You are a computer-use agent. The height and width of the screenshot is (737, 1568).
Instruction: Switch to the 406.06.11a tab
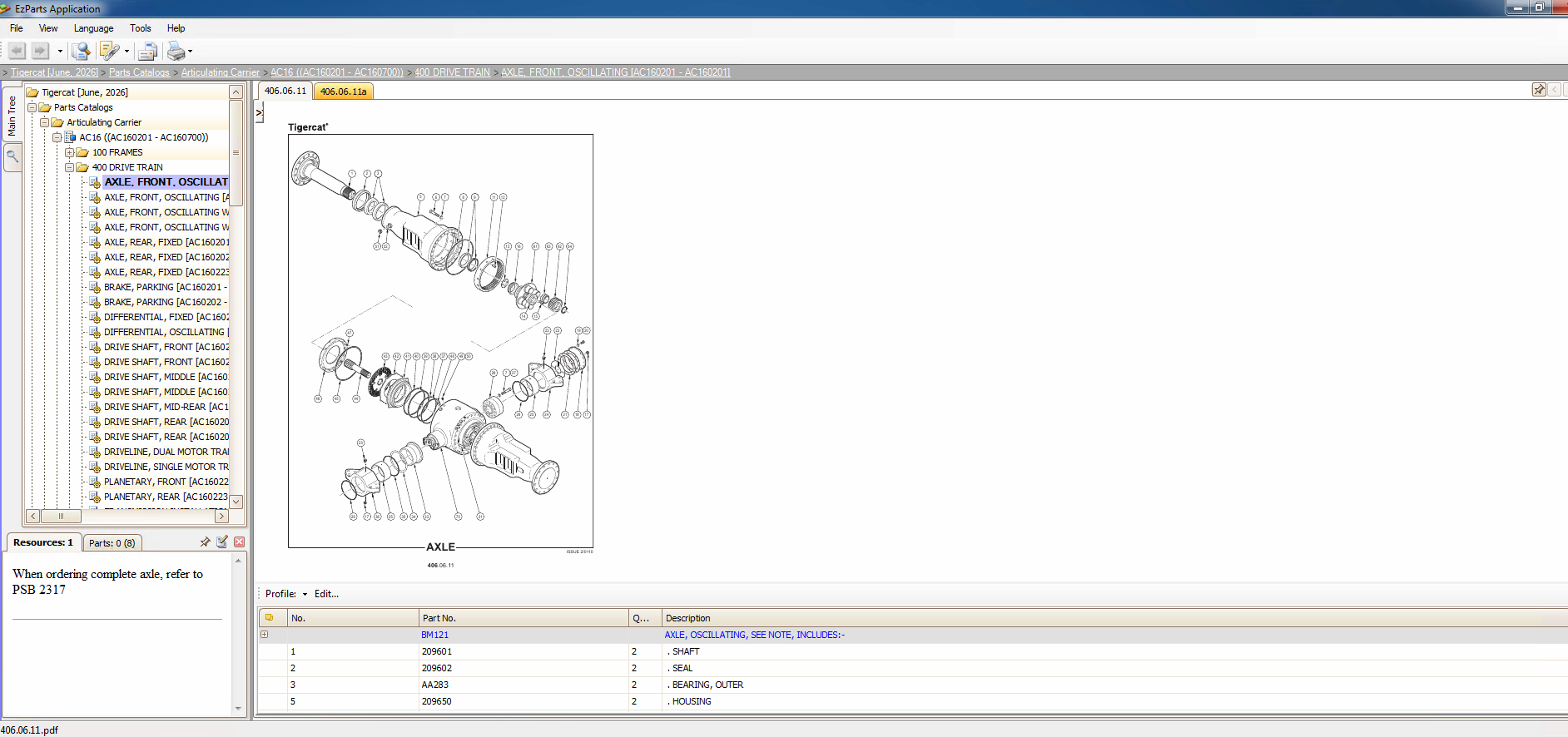(343, 92)
